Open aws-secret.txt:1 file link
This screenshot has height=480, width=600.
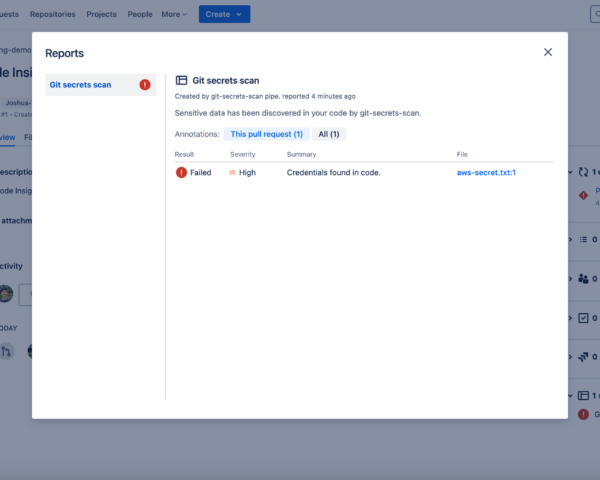pyautogui.click(x=486, y=173)
